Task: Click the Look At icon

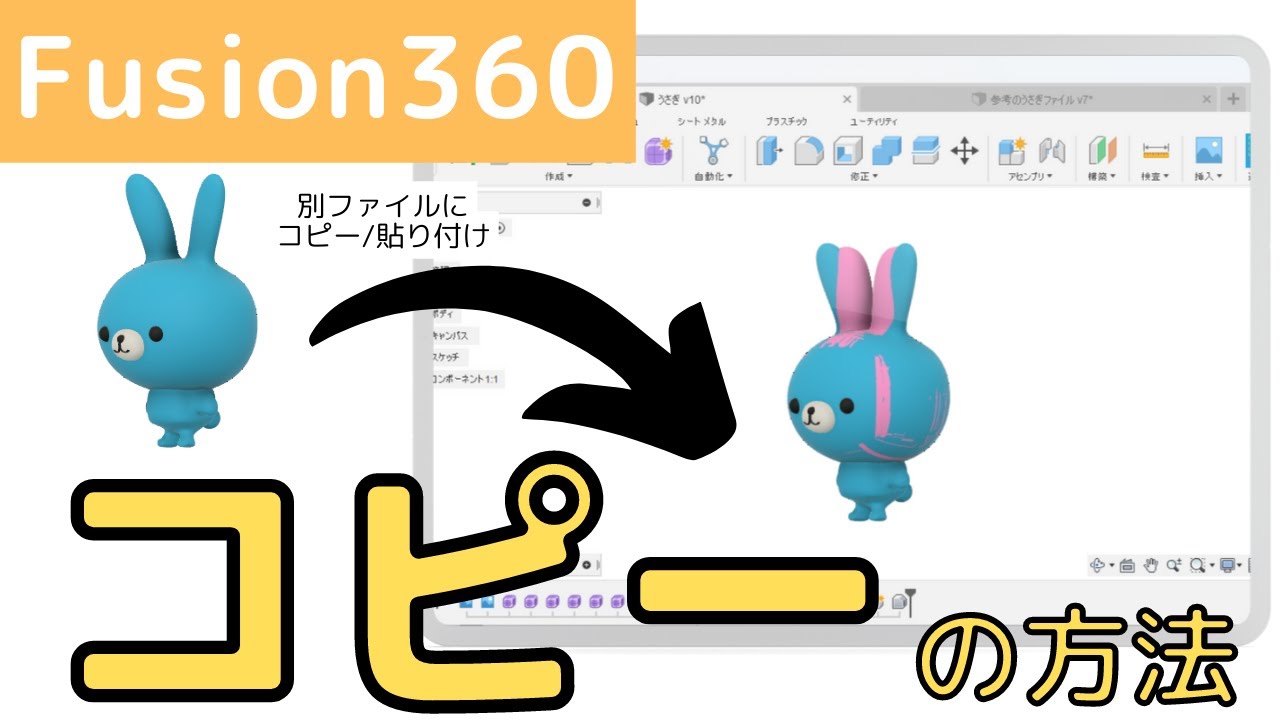Action: click(1127, 566)
